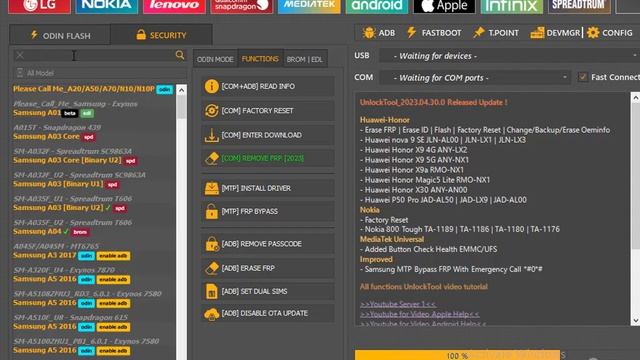
Task: Run [COM] Enter Download
Action: 268,135
